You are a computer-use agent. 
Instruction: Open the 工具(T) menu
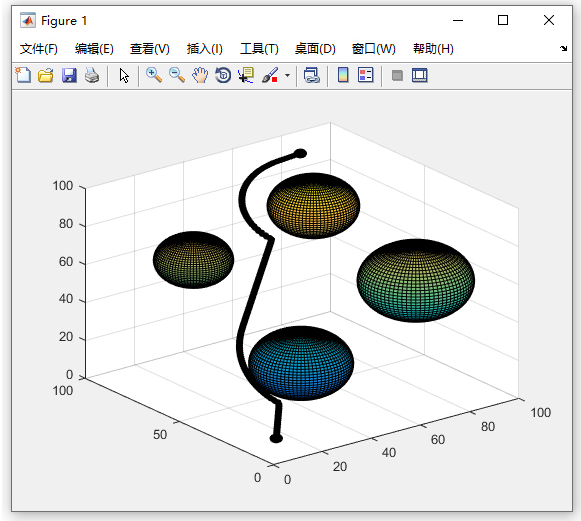coord(259,49)
